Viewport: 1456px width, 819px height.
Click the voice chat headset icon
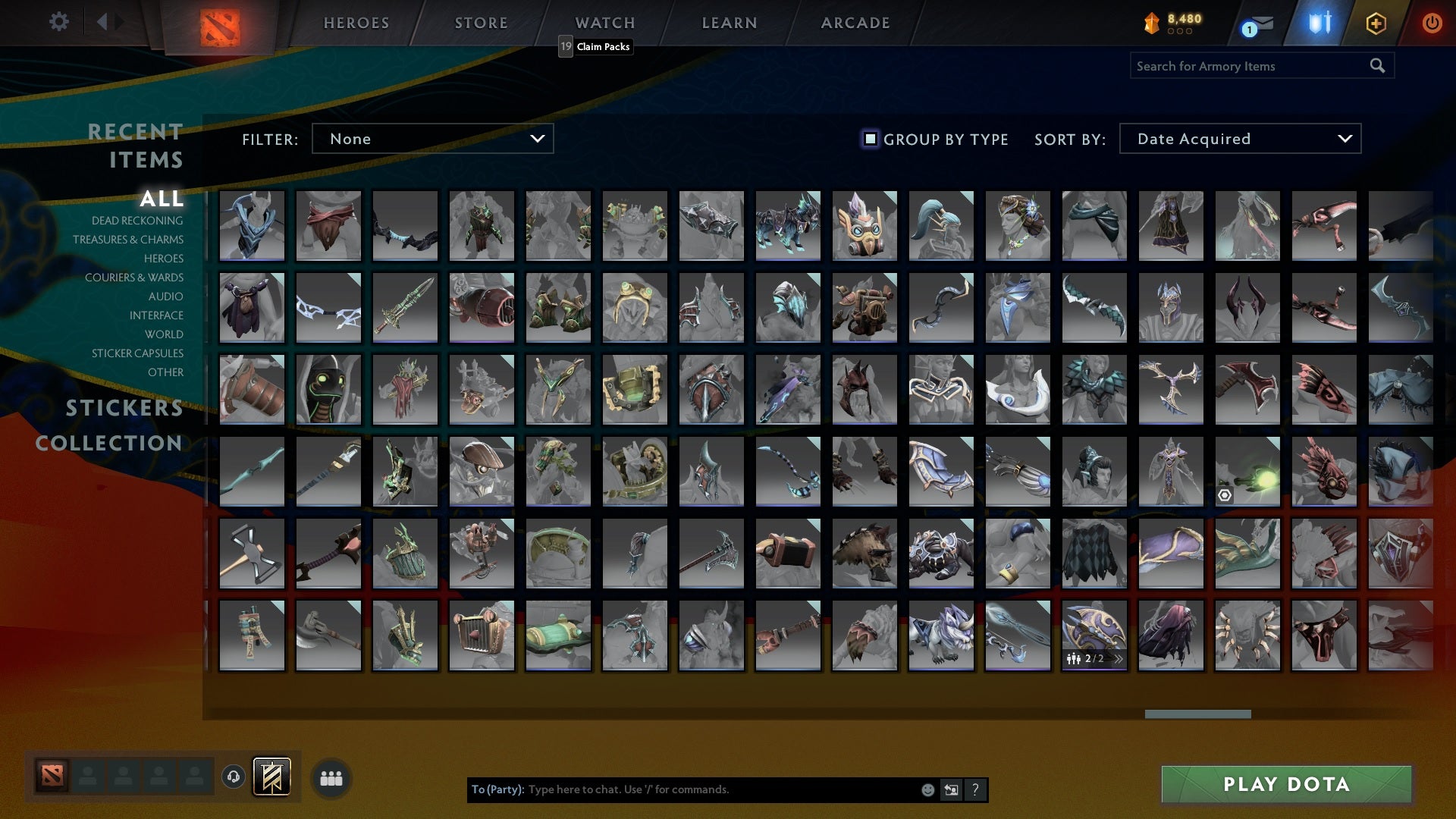(x=234, y=777)
